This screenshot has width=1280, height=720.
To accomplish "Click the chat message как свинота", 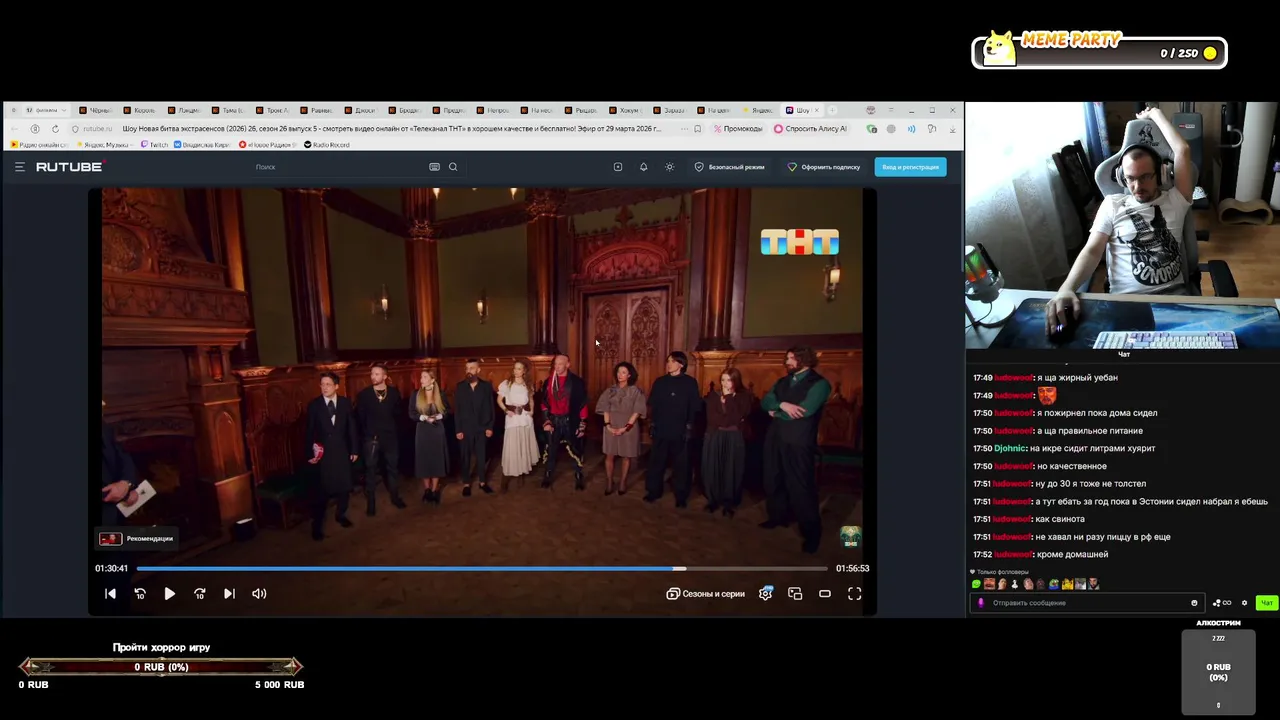I will [1060, 519].
